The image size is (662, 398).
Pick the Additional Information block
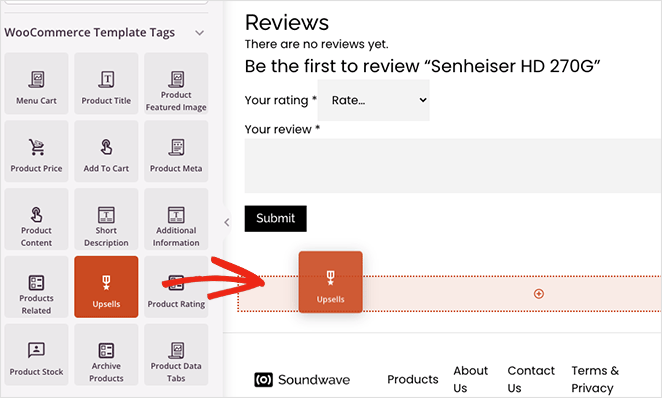pos(176,219)
